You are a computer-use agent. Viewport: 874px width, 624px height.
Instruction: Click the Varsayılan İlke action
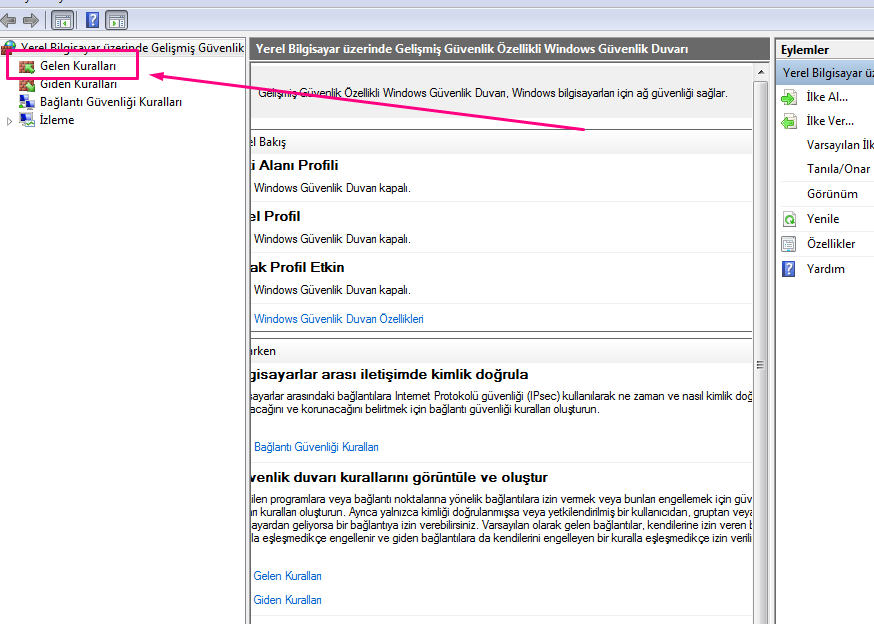coord(840,145)
